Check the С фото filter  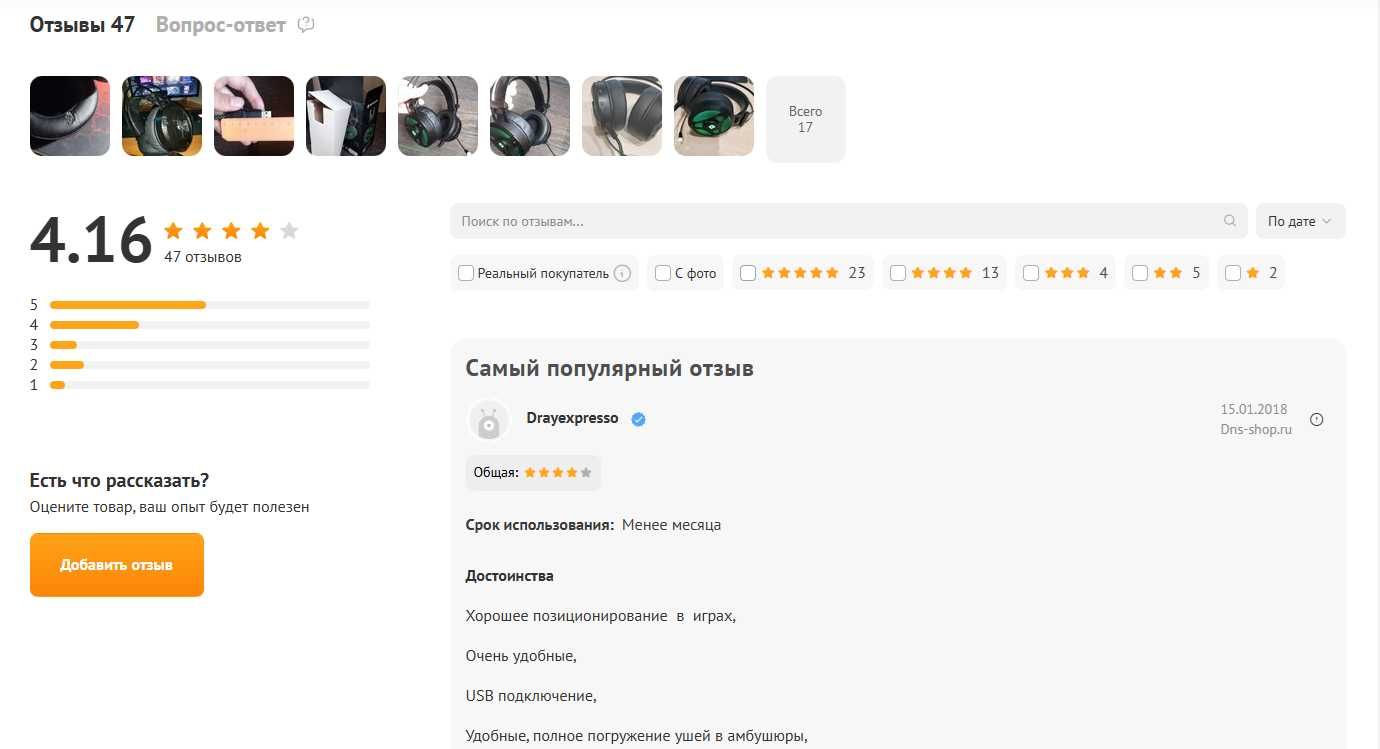663,273
